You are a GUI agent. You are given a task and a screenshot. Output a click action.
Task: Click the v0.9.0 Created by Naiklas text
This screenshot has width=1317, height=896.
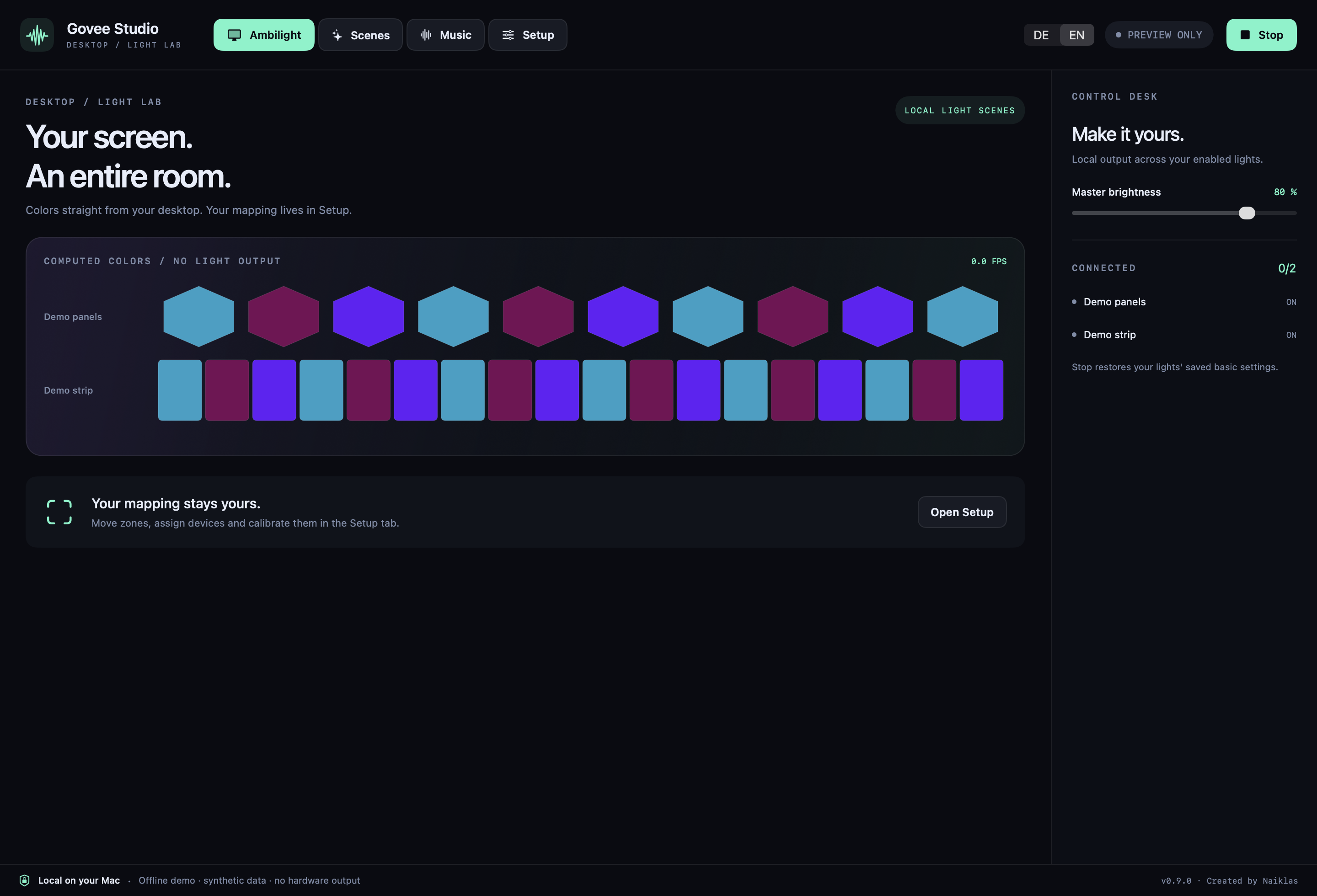pos(1229,881)
